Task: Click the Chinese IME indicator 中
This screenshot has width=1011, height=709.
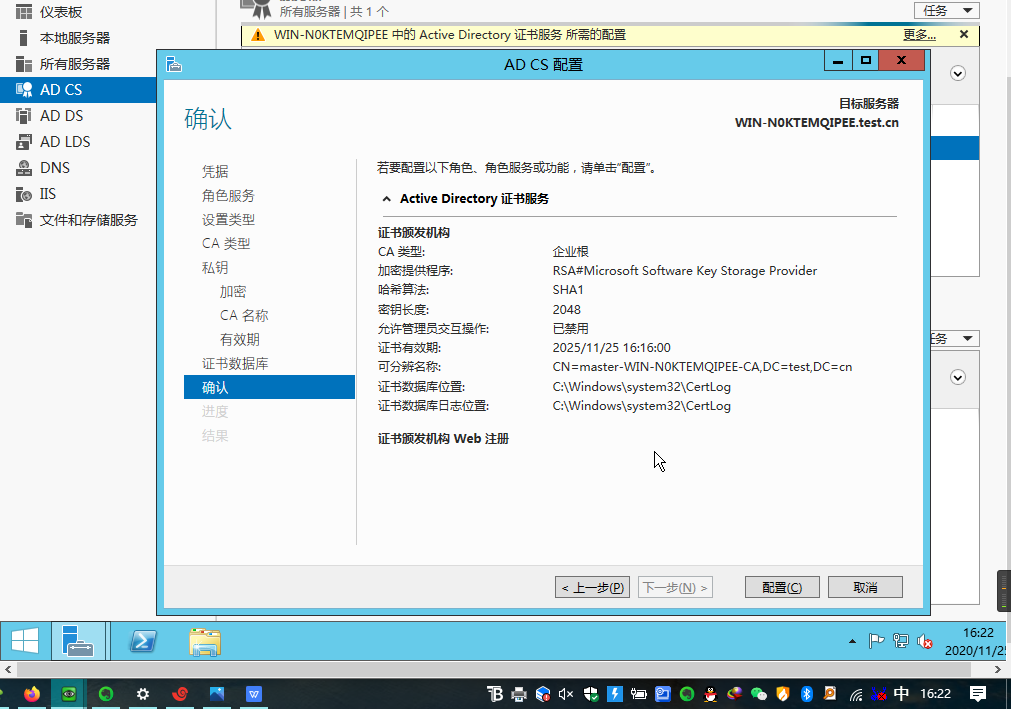Action: point(901,694)
